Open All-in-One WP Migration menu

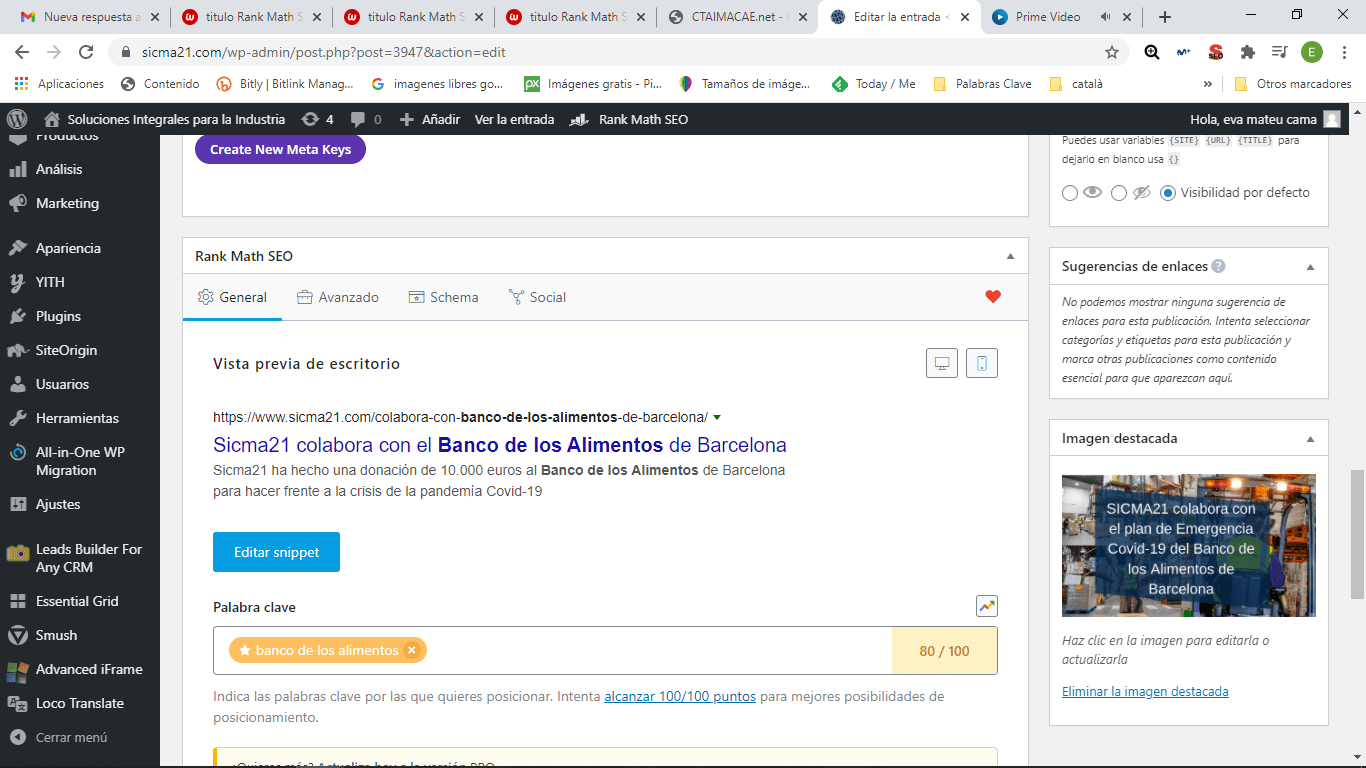click(x=80, y=461)
